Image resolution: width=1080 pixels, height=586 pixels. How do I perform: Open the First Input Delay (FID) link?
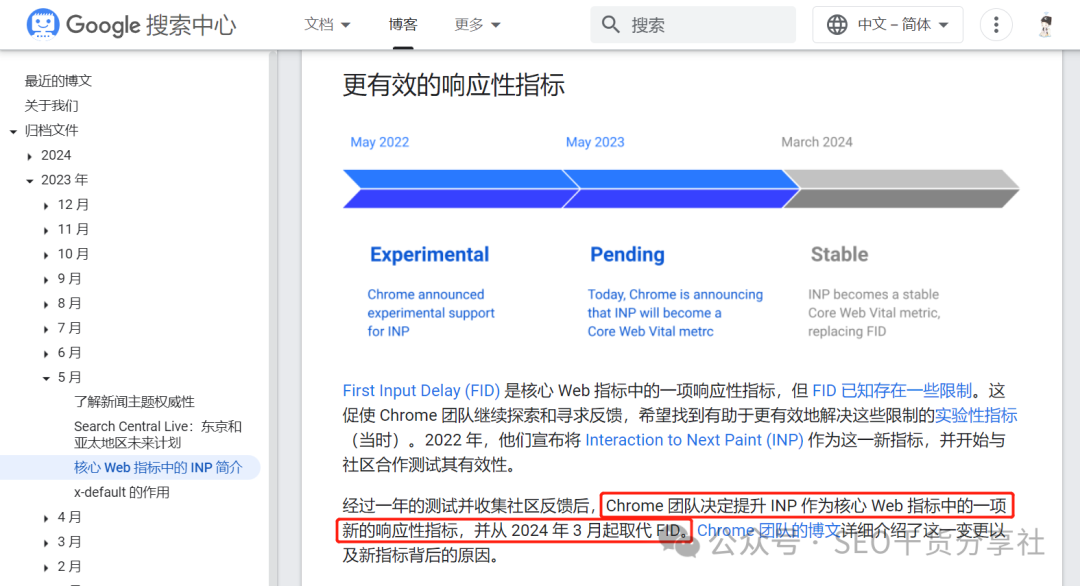coord(421,391)
